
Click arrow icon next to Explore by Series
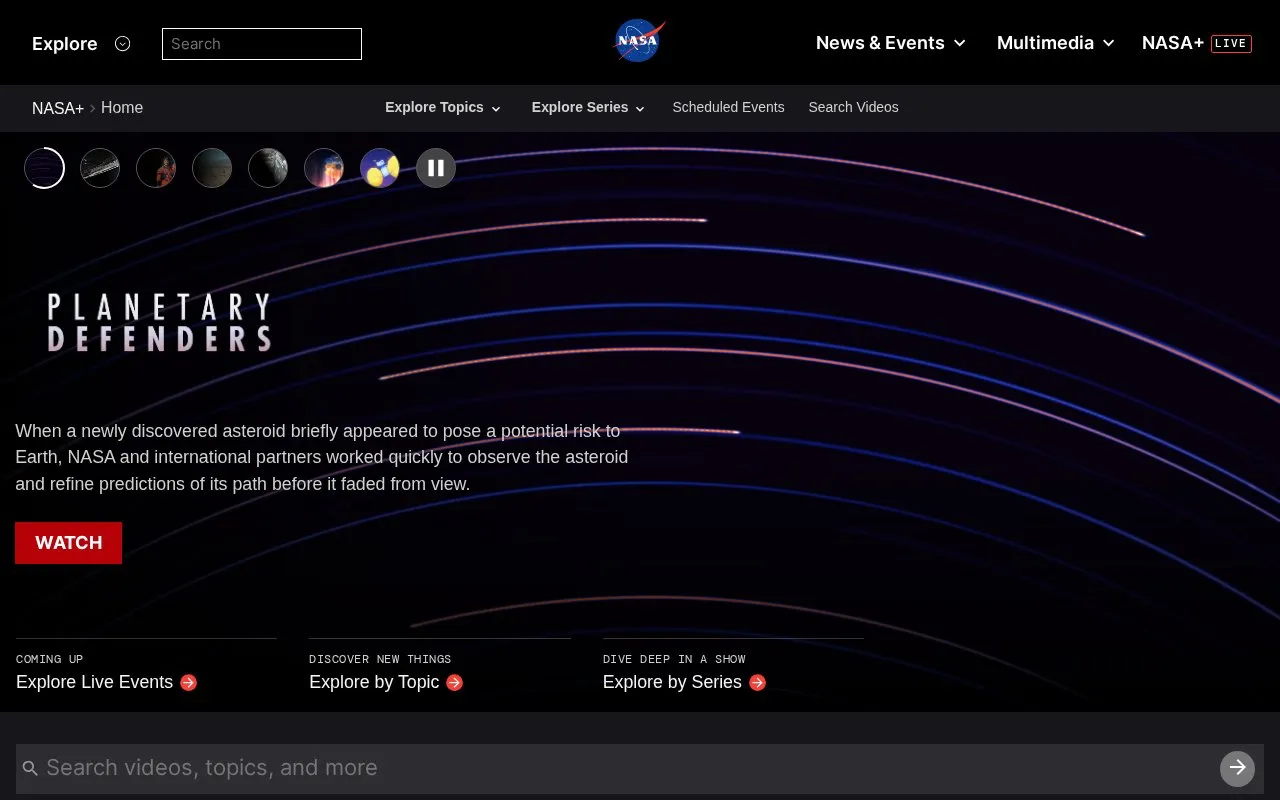coord(757,683)
